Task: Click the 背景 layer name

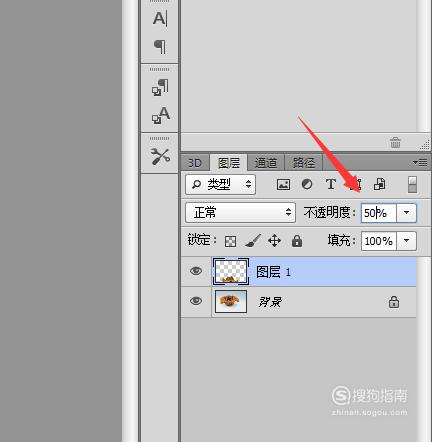Action: 270,302
